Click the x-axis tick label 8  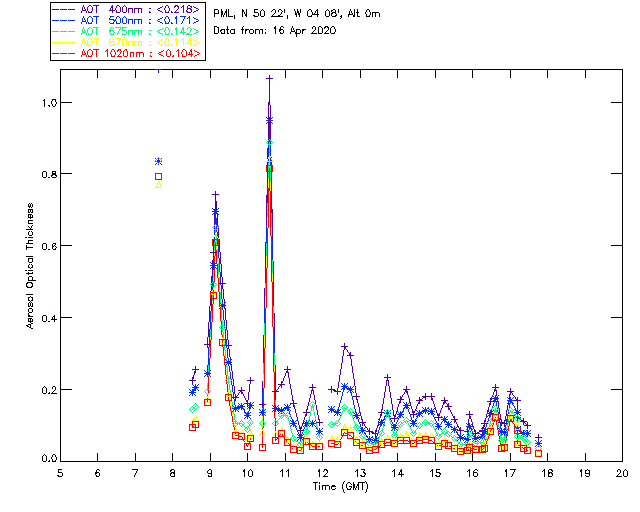tap(173, 473)
